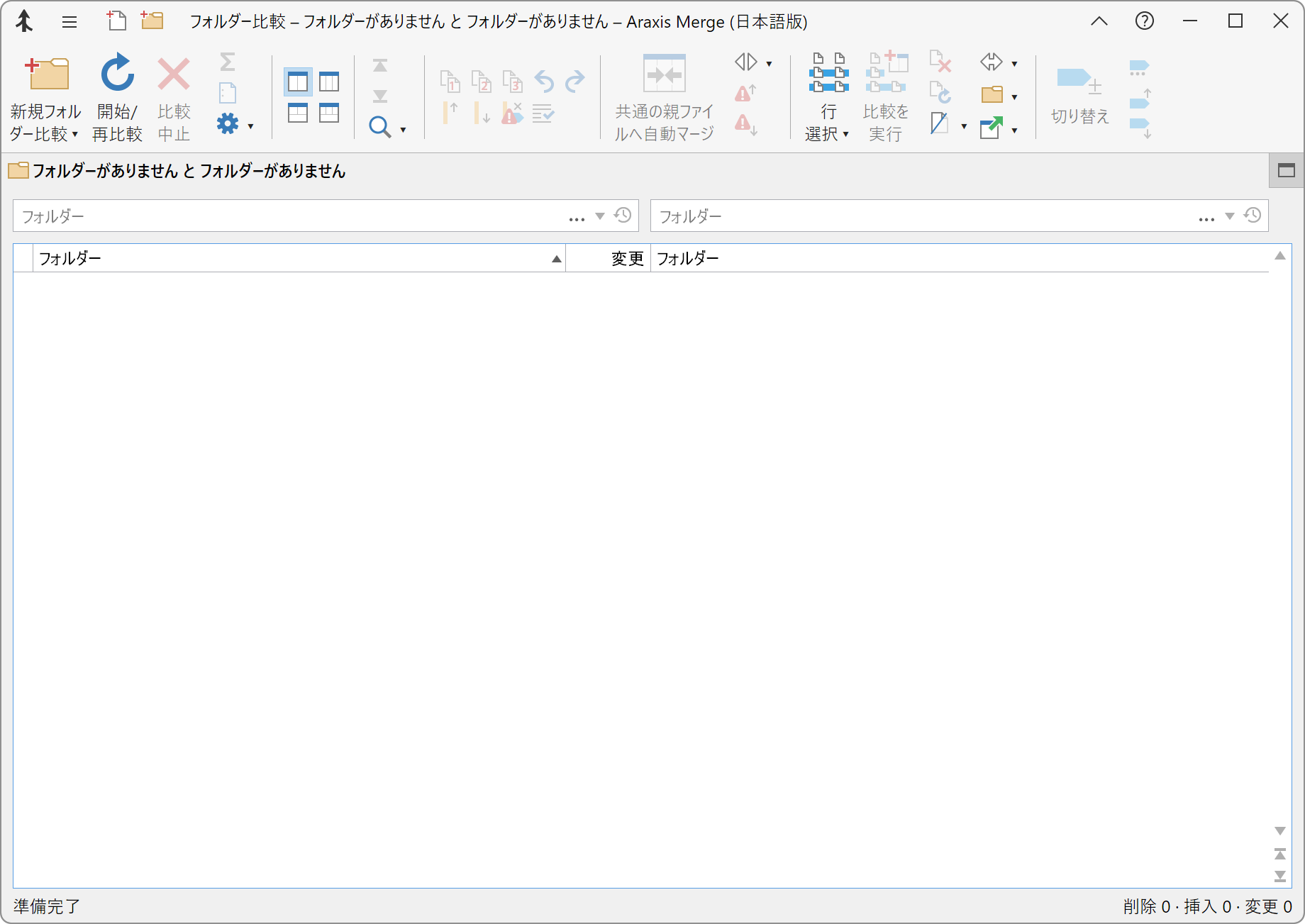Open the hamburger main menu

pos(70,22)
